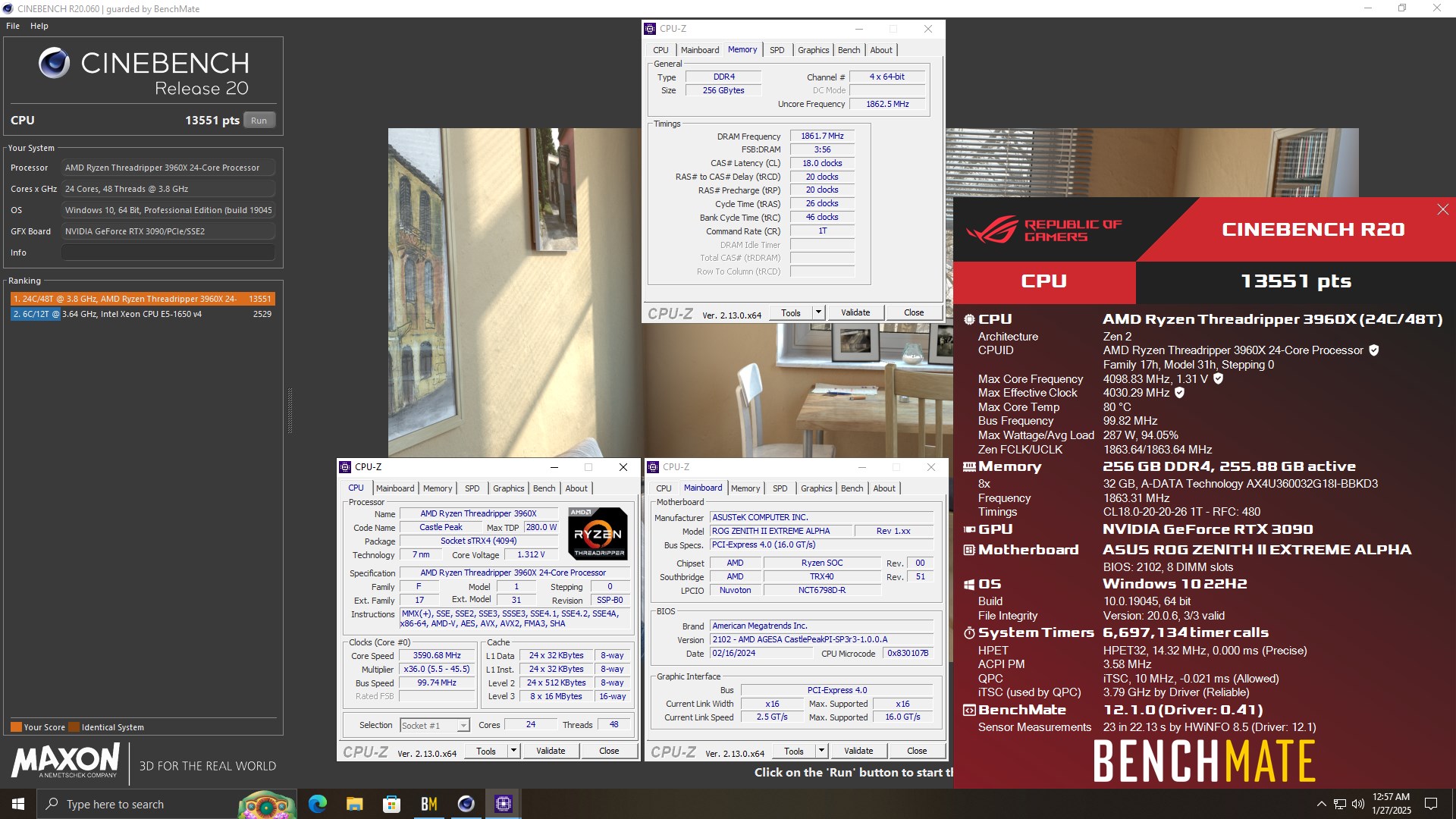Open Cinebench taskbar icon

pyautogui.click(x=466, y=804)
